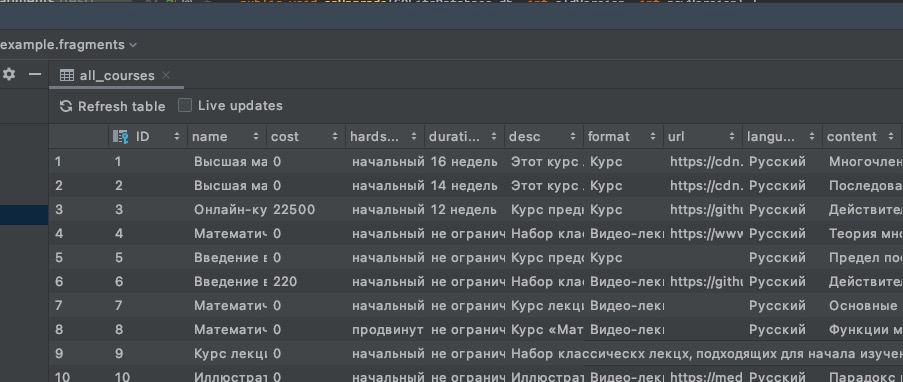Select the cost column header
The image size is (903, 382).
tap(306, 137)
